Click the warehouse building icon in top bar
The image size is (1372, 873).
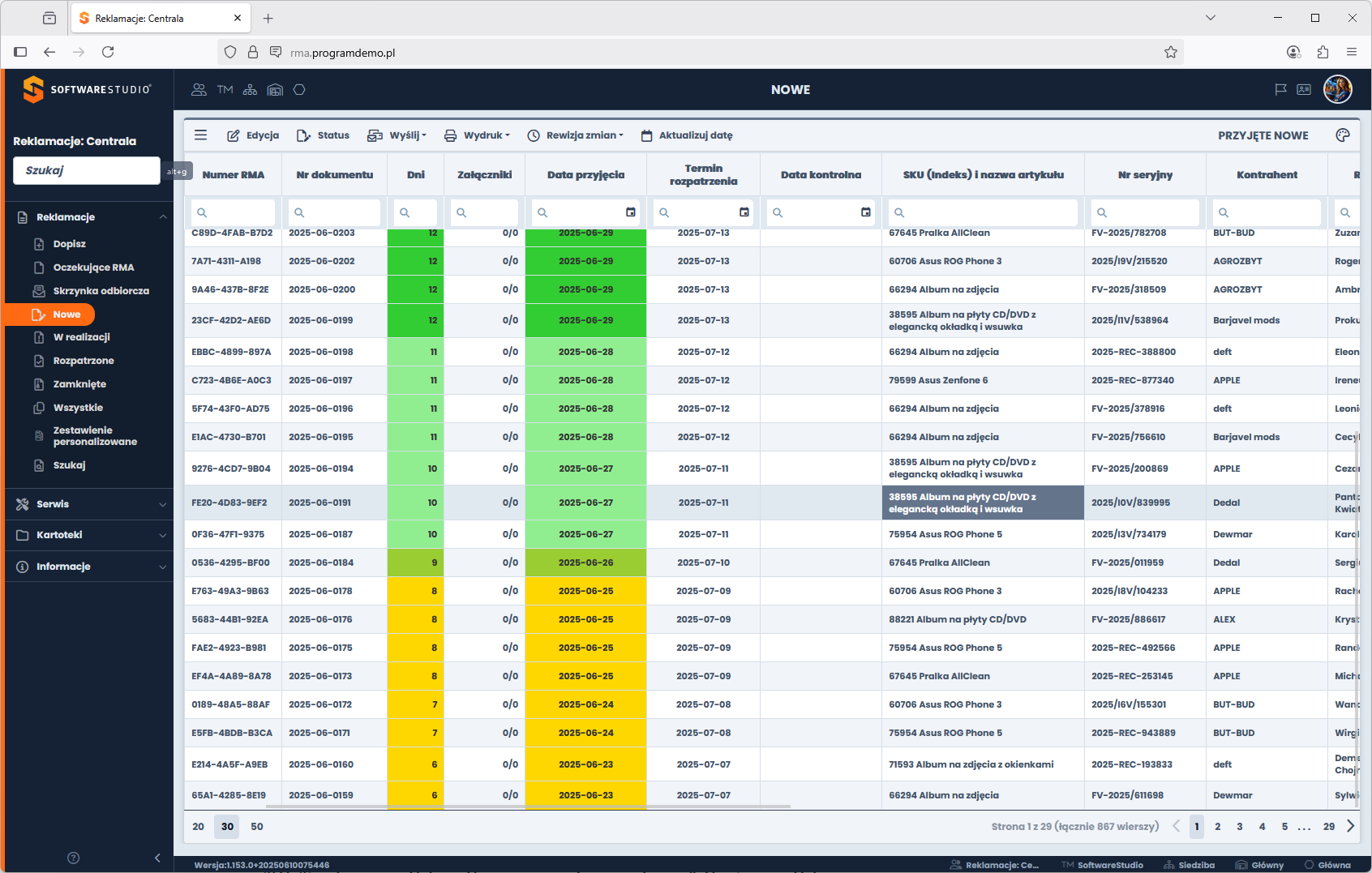(275, 89)
